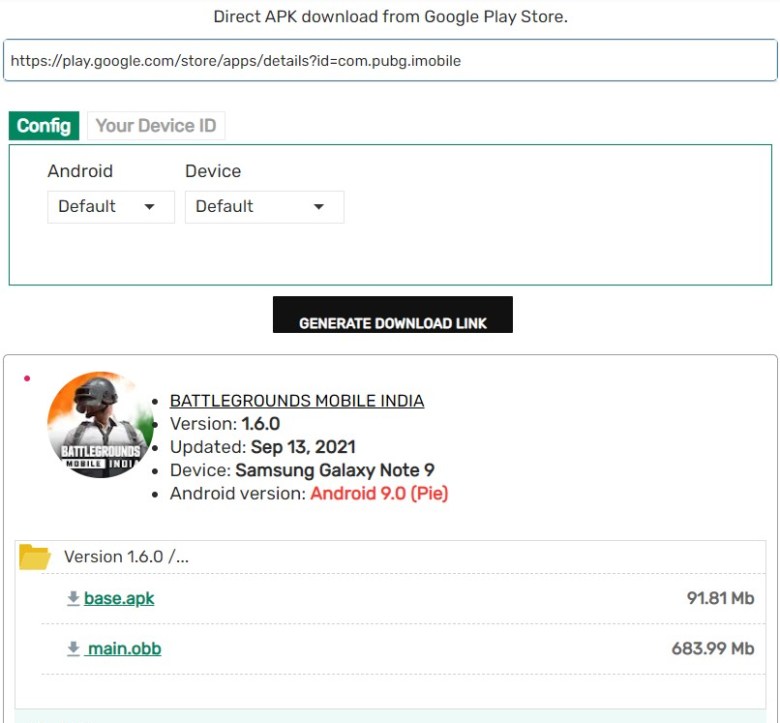The width and height of the screenshot is (780, 723).
Task: Click the Sep 13, 2021 updated date
Action: 303,447
